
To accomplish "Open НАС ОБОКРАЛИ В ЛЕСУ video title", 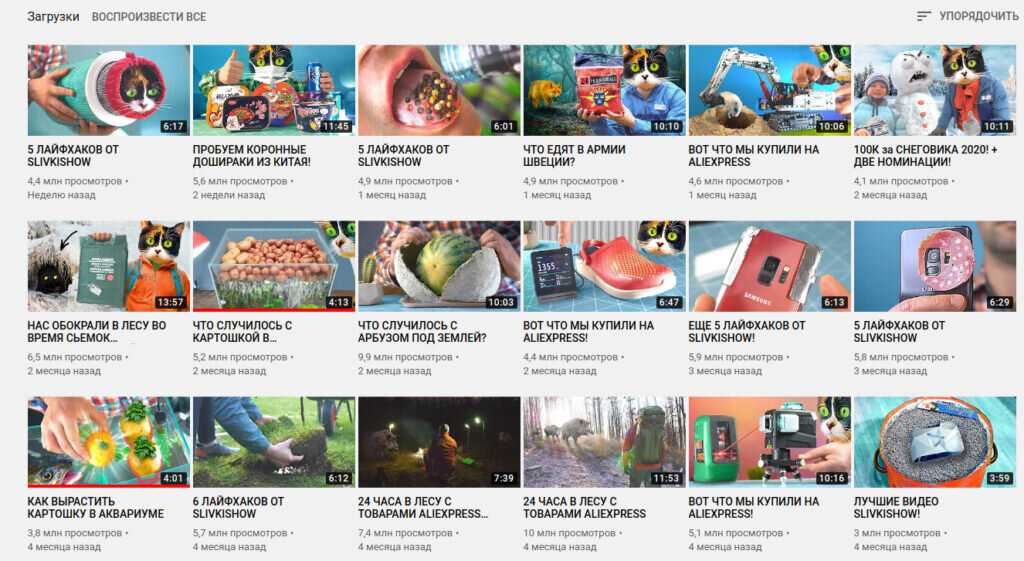I will click(97, 332).
